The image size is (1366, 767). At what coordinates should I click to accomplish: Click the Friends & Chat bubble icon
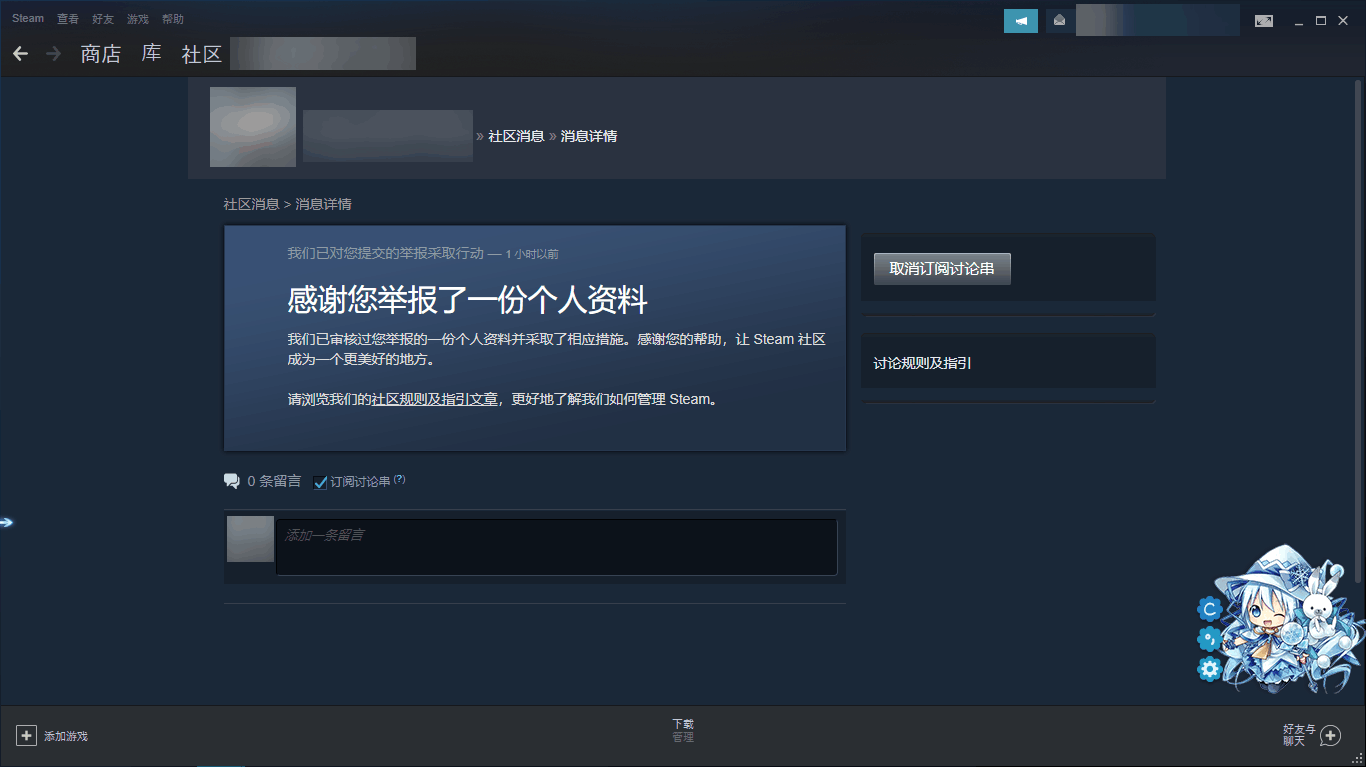1329,736
